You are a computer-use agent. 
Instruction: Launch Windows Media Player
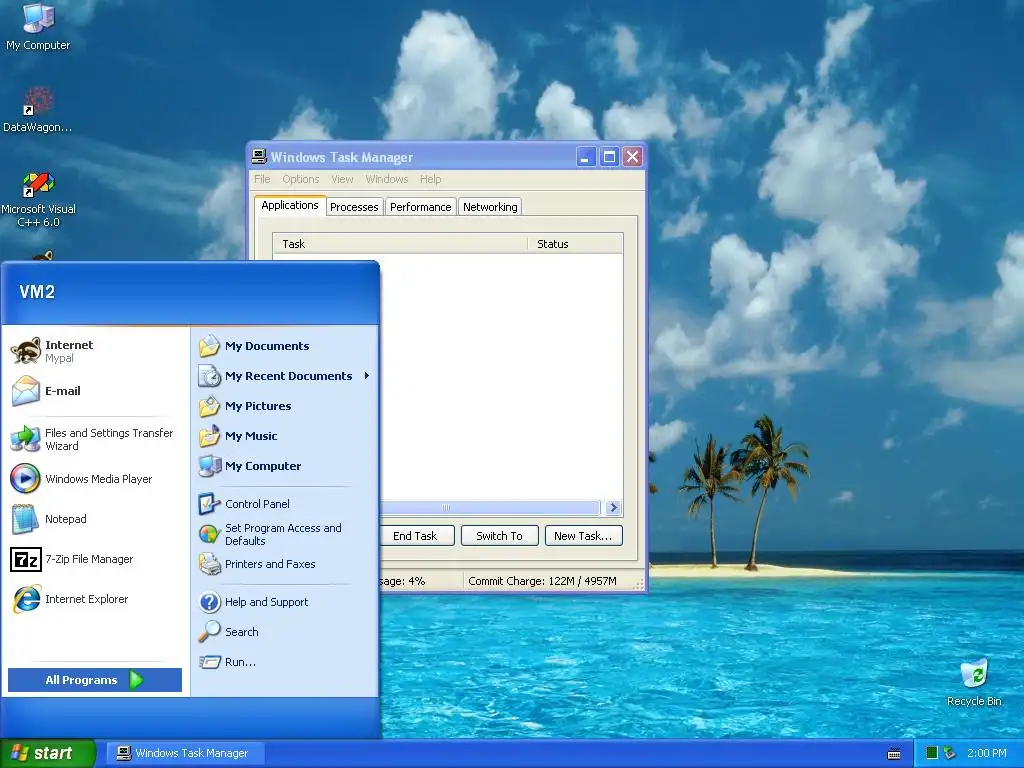tap(81, 479)
